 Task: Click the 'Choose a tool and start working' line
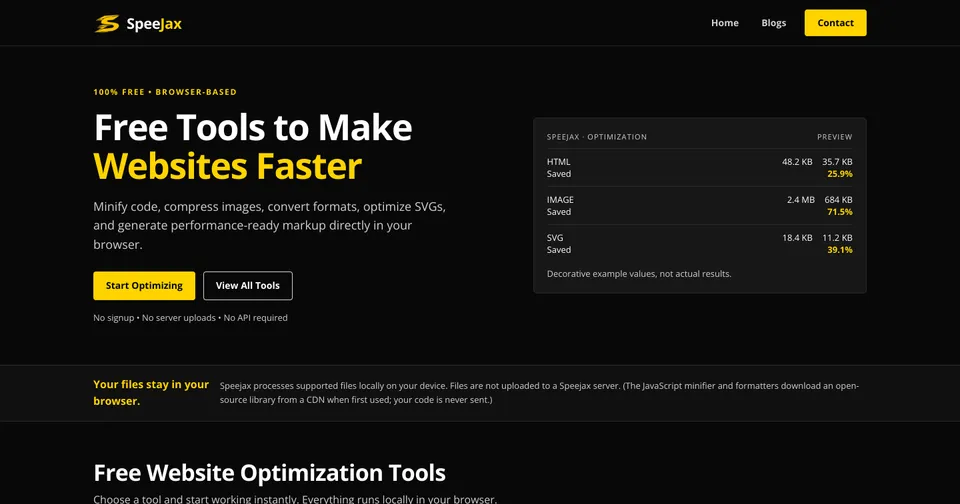pyautogui.click(x=295, y=498)
